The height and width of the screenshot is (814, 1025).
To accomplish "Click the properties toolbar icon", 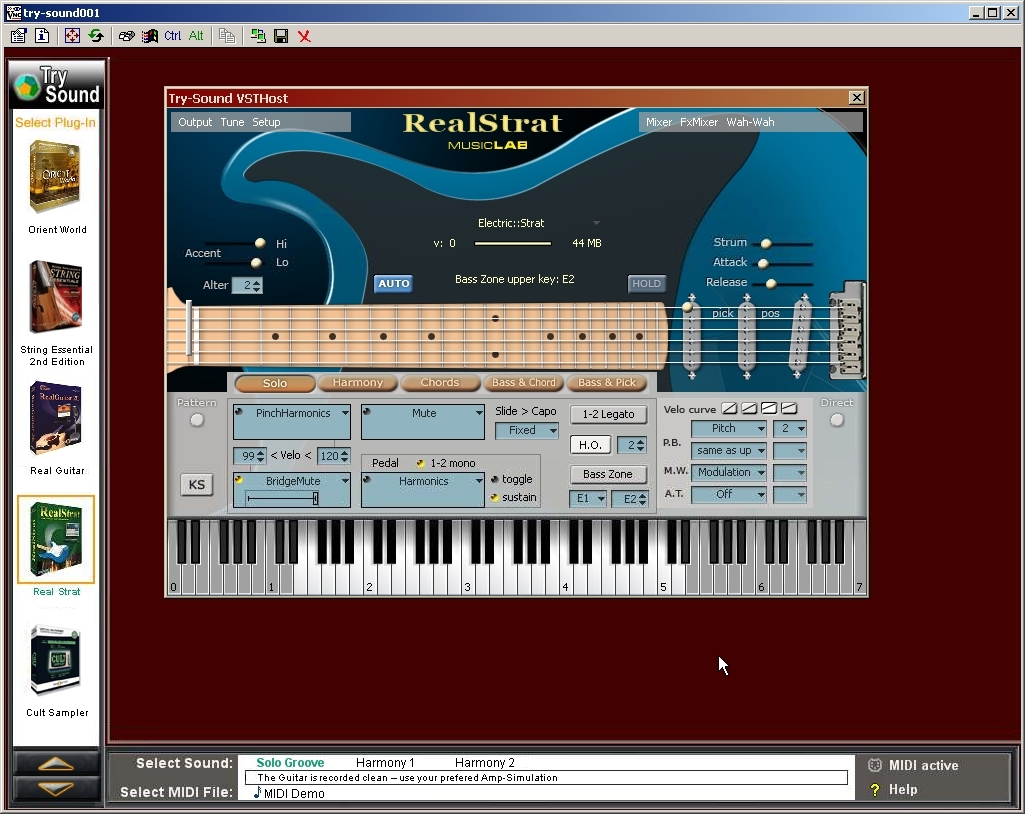I will pyautogui.click(x=18, y=36).
